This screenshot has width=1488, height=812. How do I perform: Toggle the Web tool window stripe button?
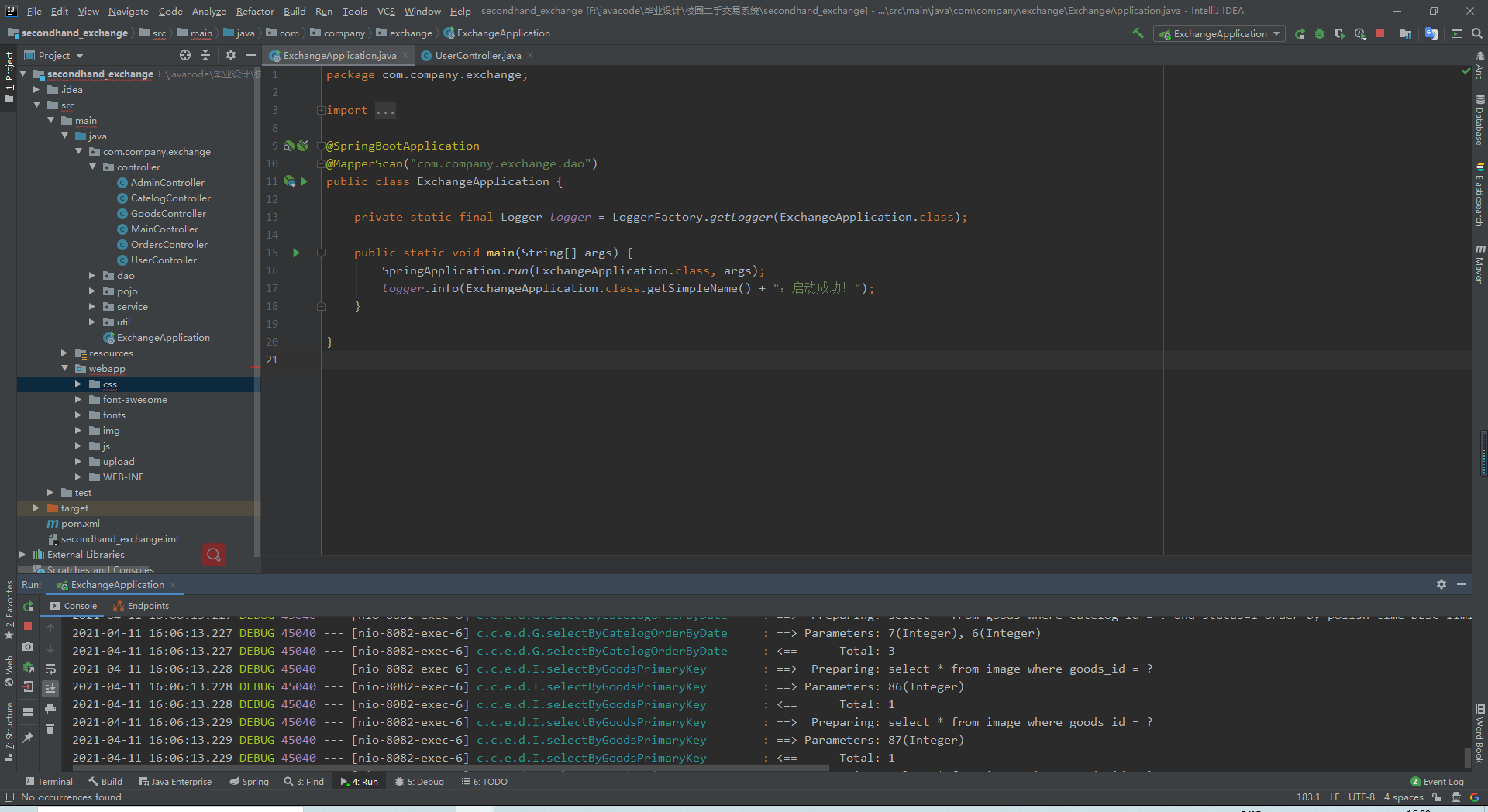pyautogui.click(x=9, y=672)
